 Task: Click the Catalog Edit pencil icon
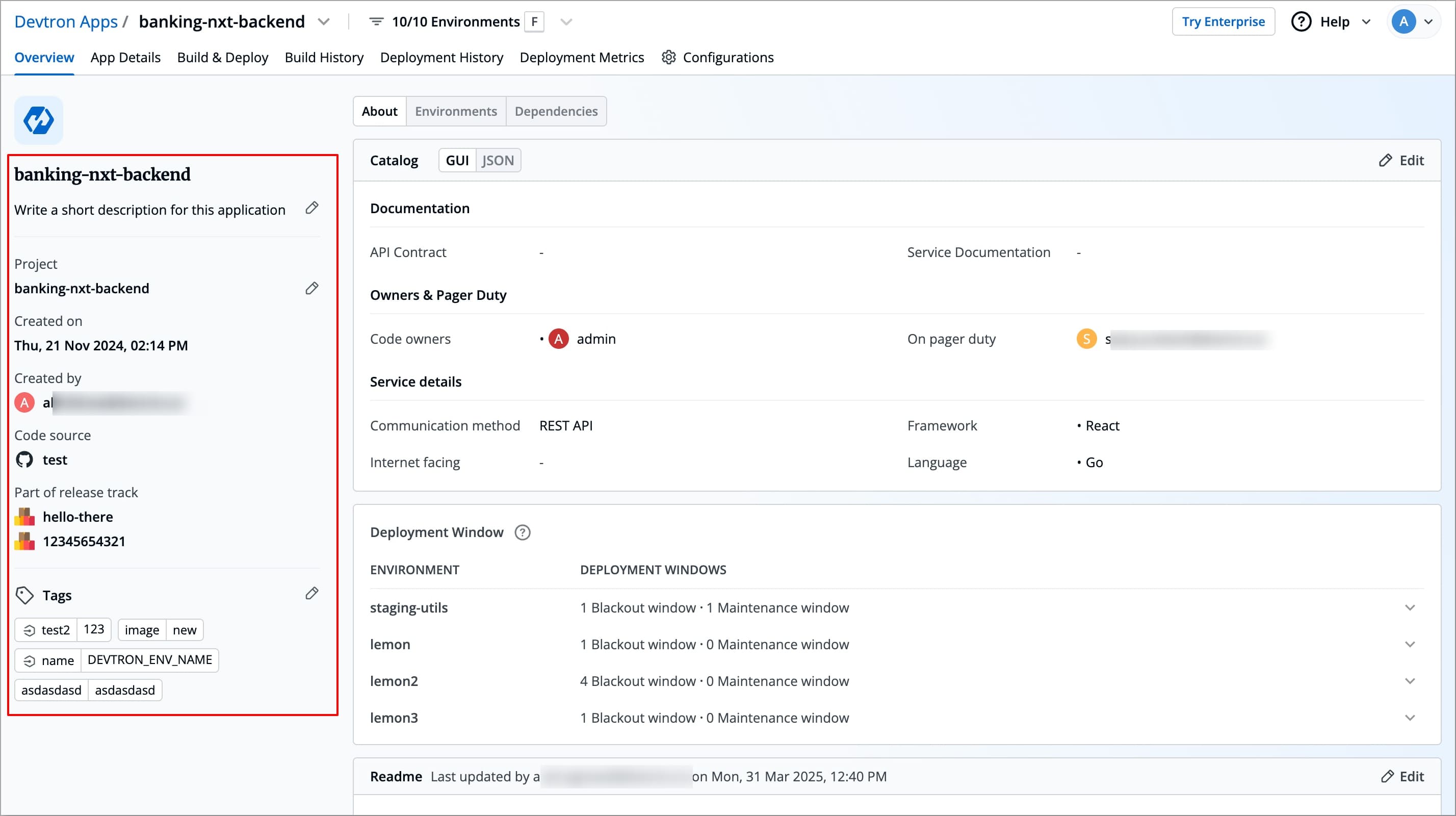click(x=1385, y=161)
